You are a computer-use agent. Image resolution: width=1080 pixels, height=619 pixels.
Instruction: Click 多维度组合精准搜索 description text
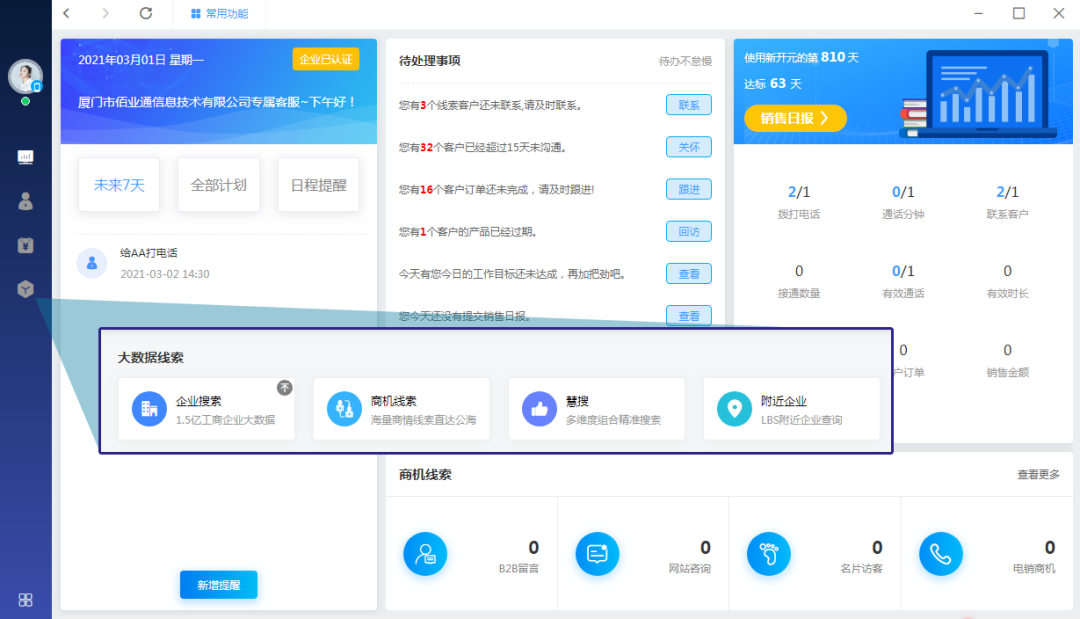coord(613,420)
